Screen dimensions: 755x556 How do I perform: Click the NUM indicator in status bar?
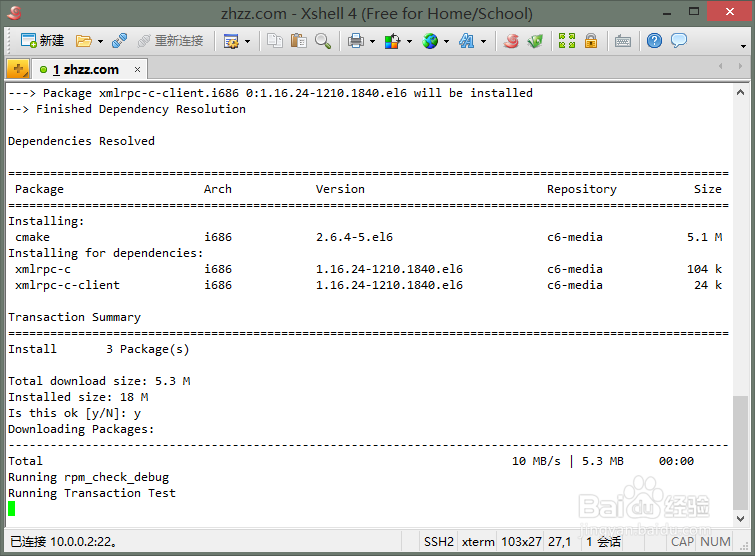coord(715,542)
